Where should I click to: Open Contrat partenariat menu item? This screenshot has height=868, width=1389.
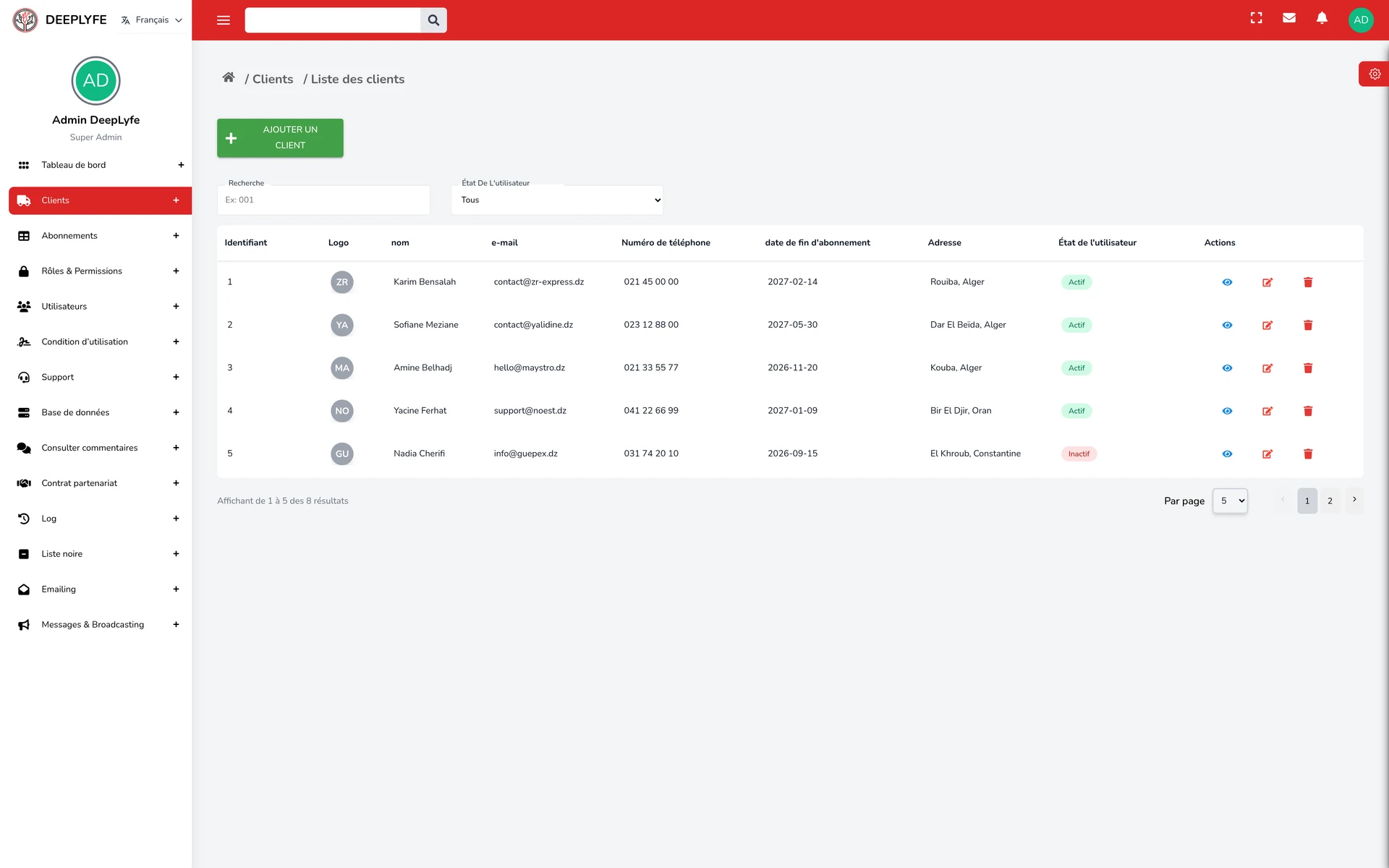(100, 483)
